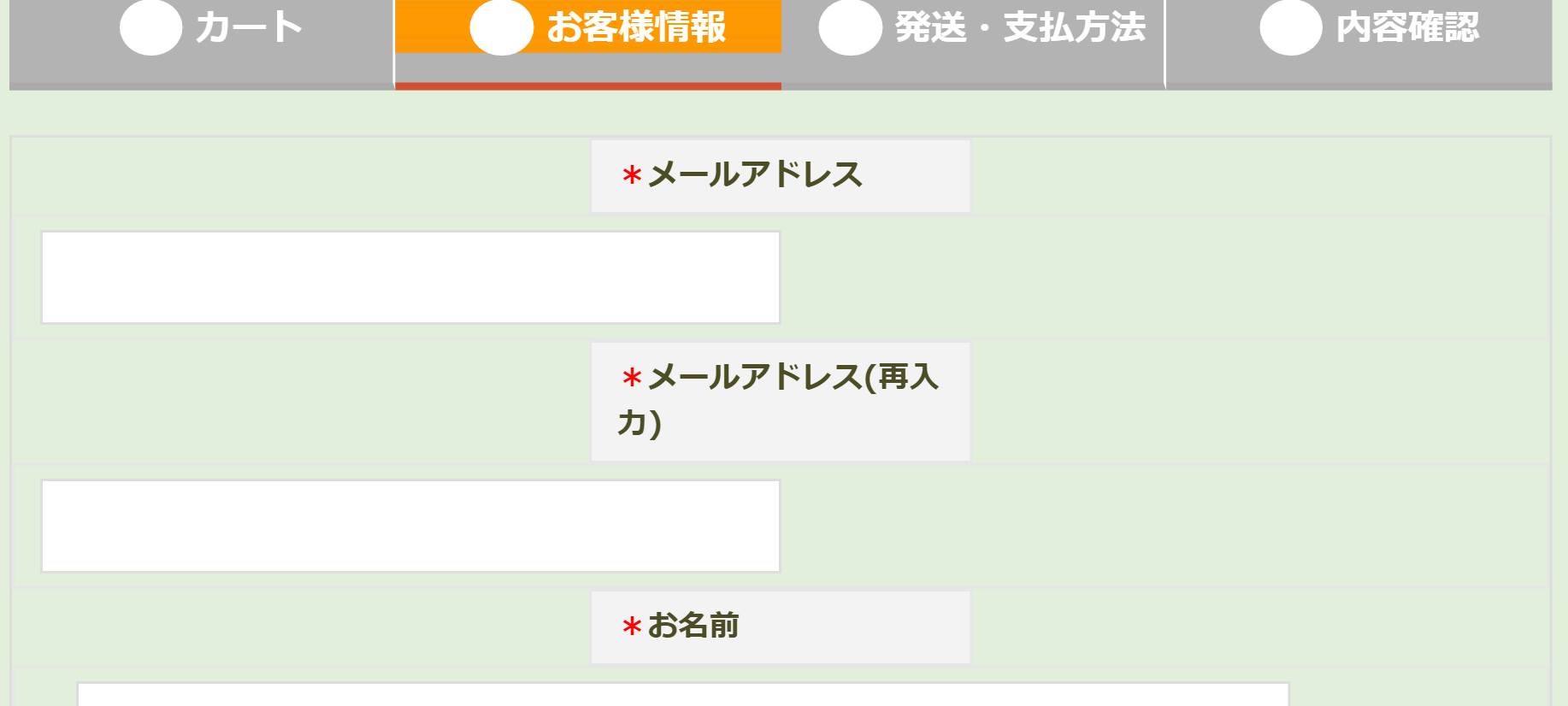Click the メールアドレス field label

(x=781, y=176)
